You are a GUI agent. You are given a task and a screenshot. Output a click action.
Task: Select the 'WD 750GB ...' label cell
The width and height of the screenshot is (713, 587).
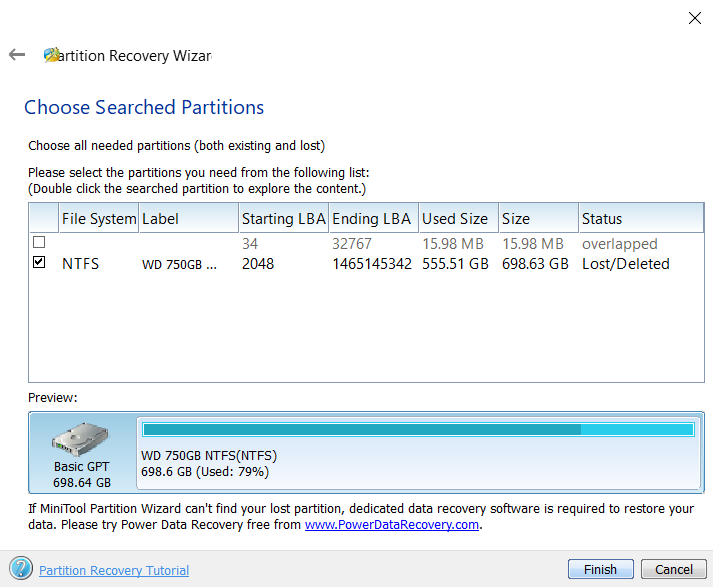[180, 265]
